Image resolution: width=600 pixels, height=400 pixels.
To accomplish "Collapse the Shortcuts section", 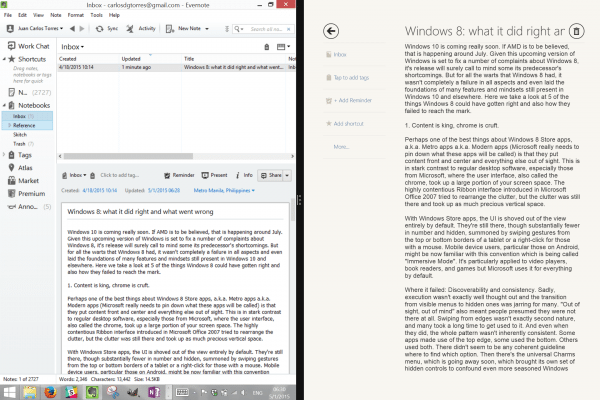I will [4, 59].
